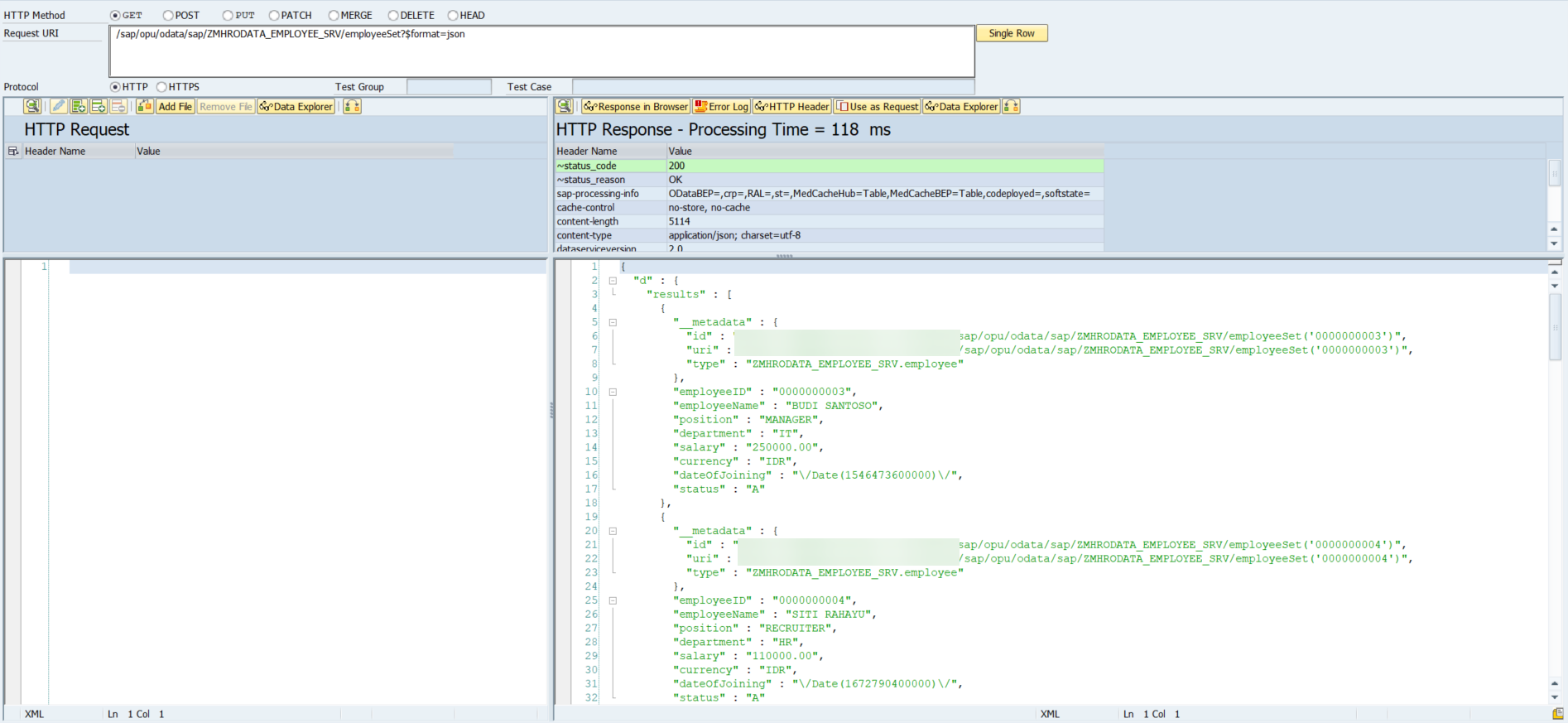Click the splitter between request and response editors
This screenshot has height=723, width=1568.
coord(551,410)
